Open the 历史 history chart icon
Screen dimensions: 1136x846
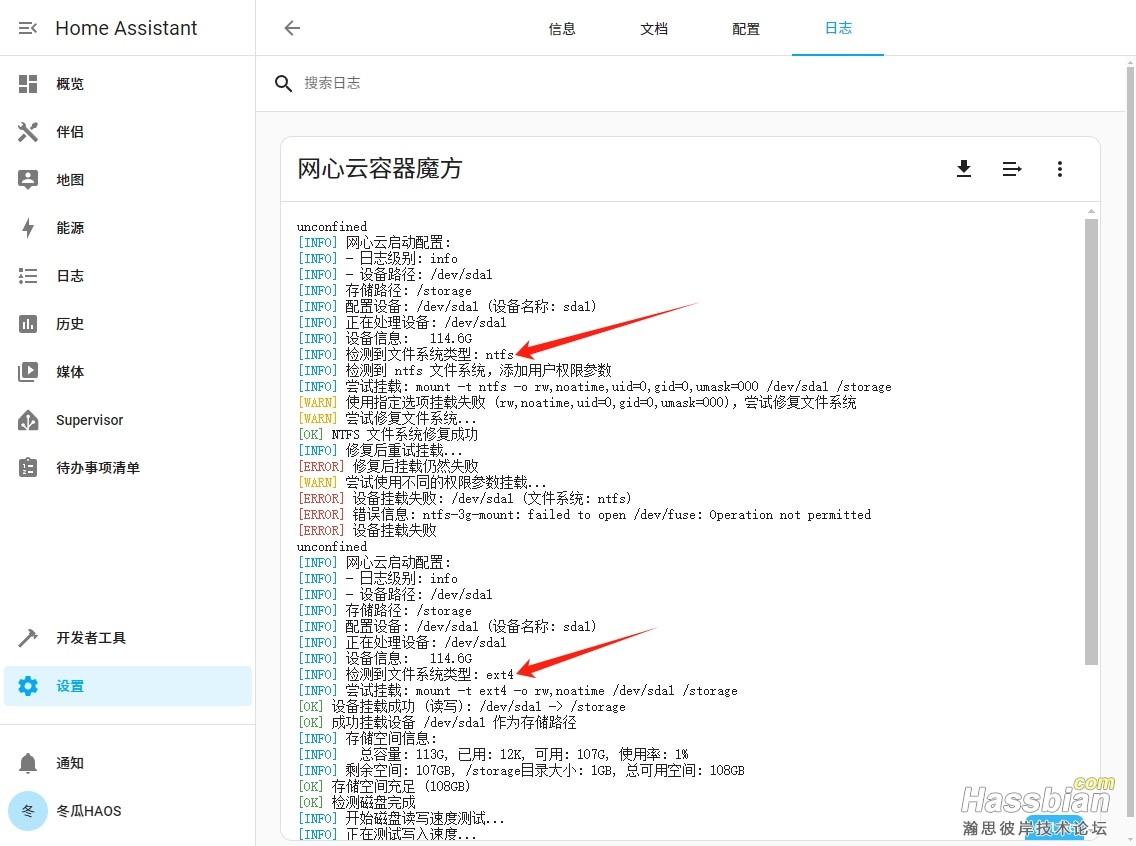click(x=28, y=324)
